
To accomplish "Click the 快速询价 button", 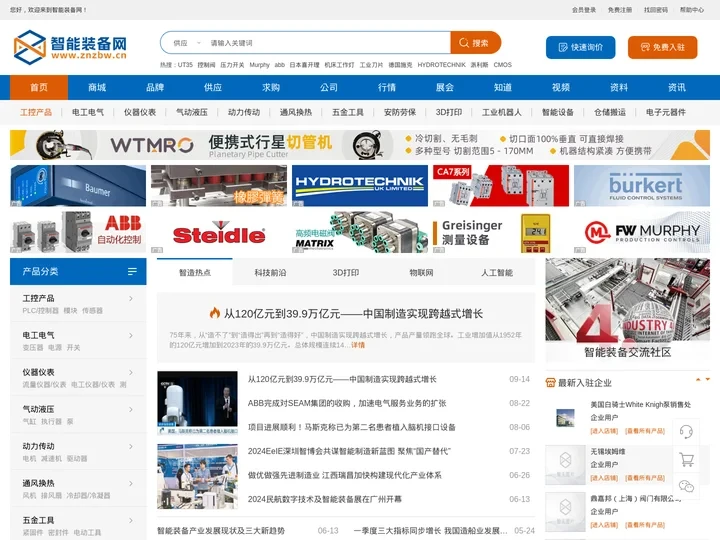I will click(x=580, y=47).
